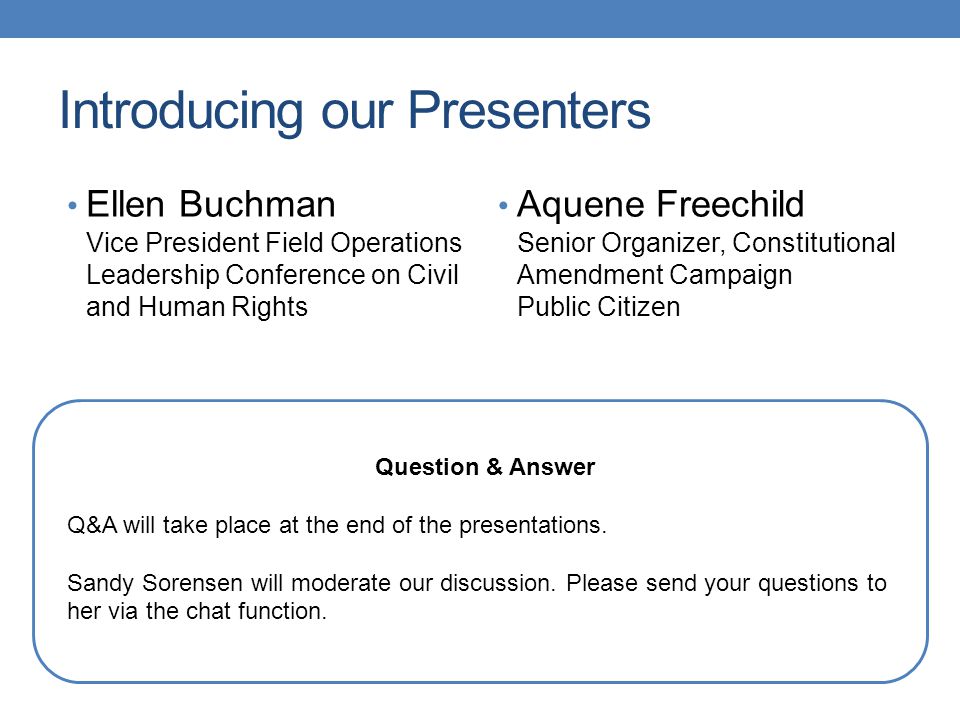Screen dimensions: 960x720
Task: Click the word 'Presenters' in title
Action: pyautogui.click(x=529, y=111)
